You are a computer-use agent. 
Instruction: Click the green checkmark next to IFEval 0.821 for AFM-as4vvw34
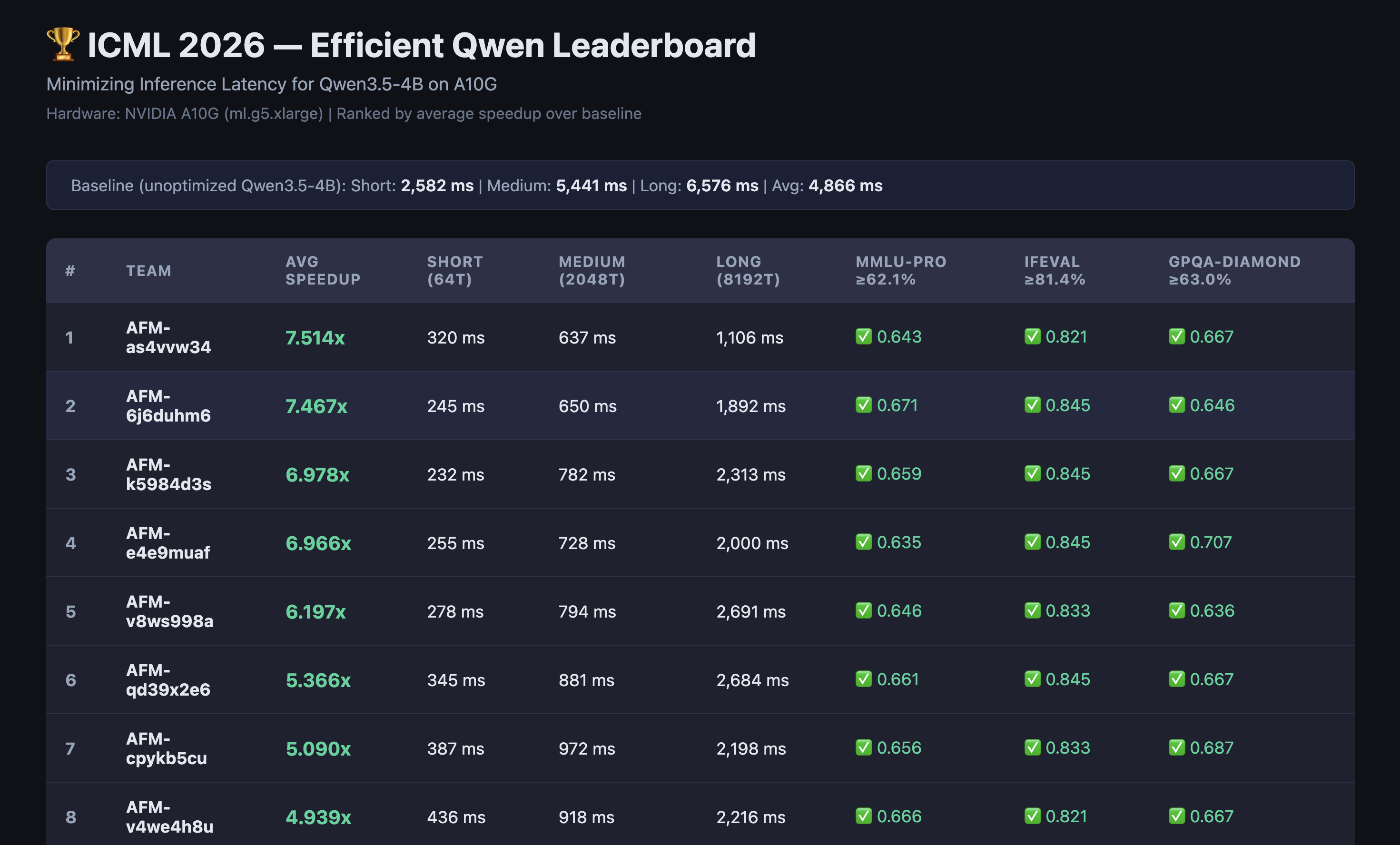click(1032, 336)
